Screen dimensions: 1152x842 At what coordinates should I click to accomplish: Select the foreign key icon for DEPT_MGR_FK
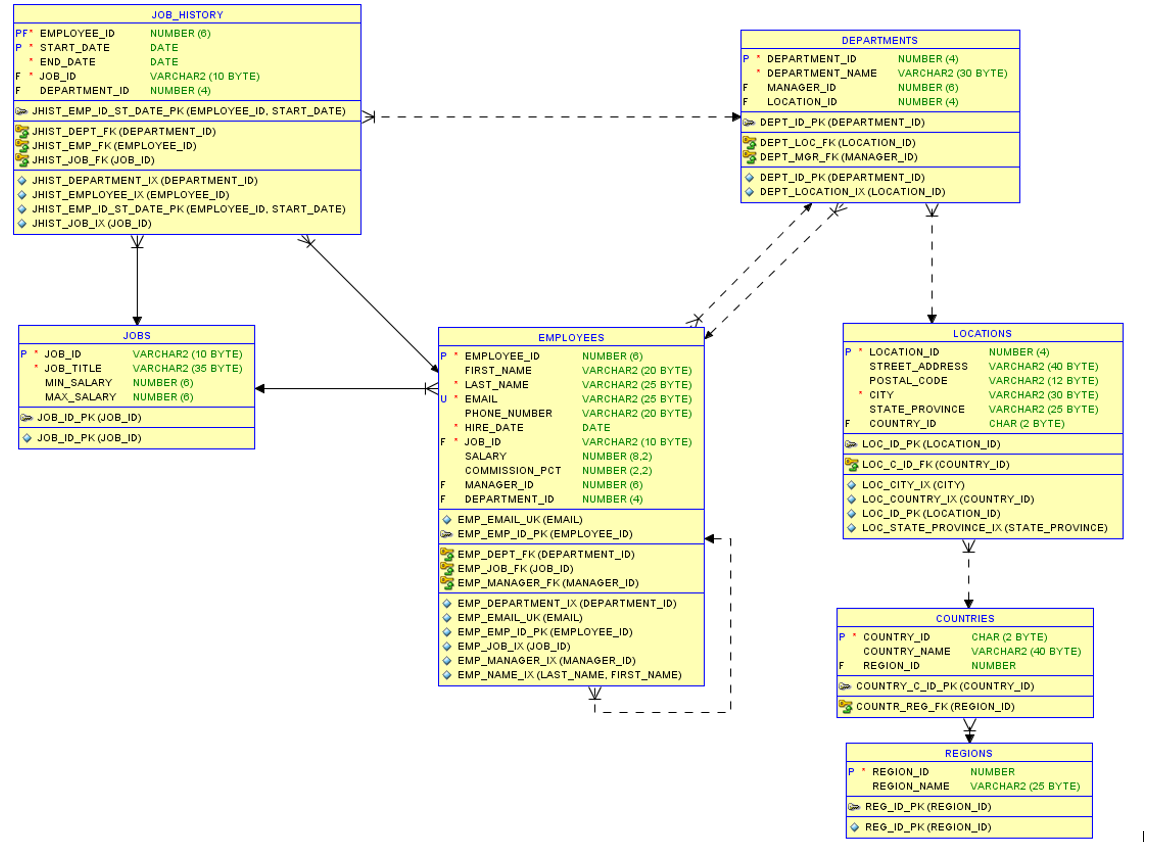coord(750,157)
